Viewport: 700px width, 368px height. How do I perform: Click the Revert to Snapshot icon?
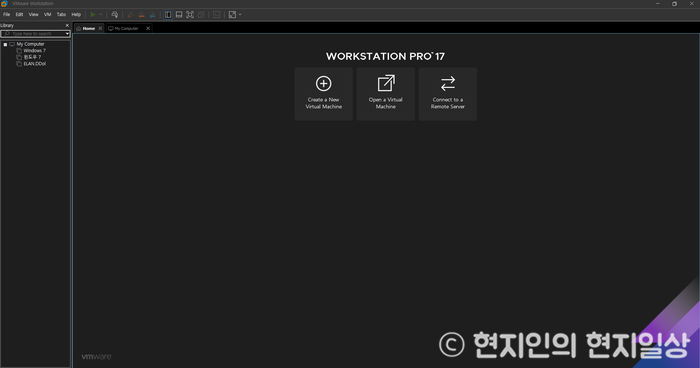pyautogui.click(x=142, y=14)
